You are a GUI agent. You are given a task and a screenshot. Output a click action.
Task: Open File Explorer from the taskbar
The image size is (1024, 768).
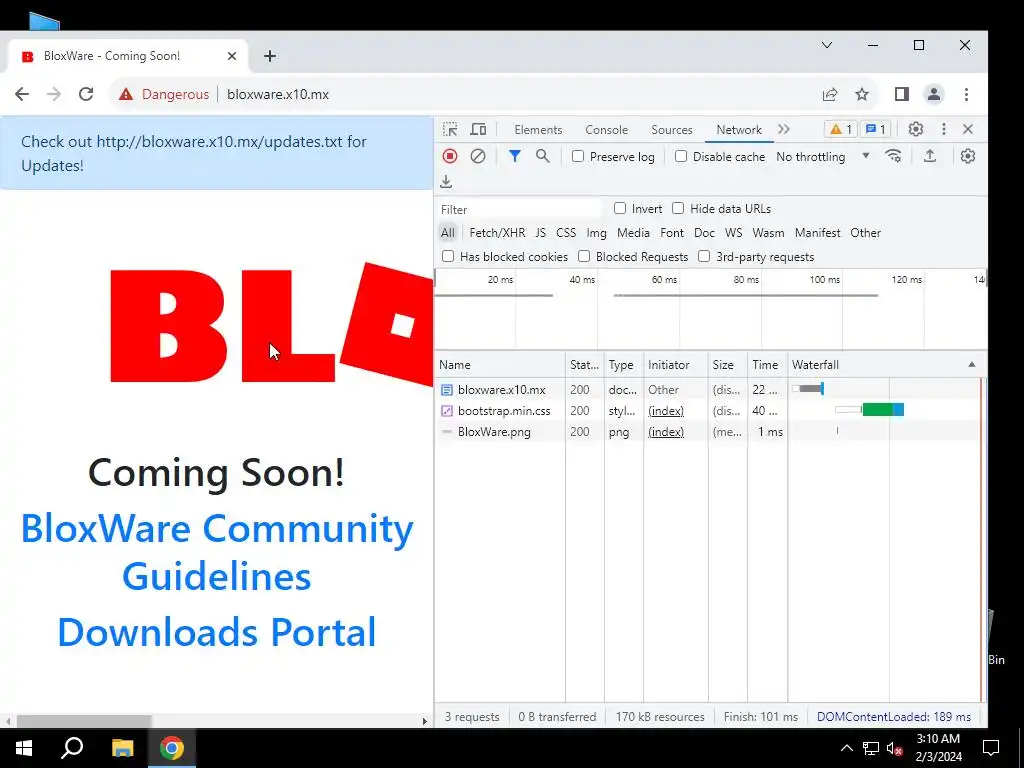pos(122,748)
